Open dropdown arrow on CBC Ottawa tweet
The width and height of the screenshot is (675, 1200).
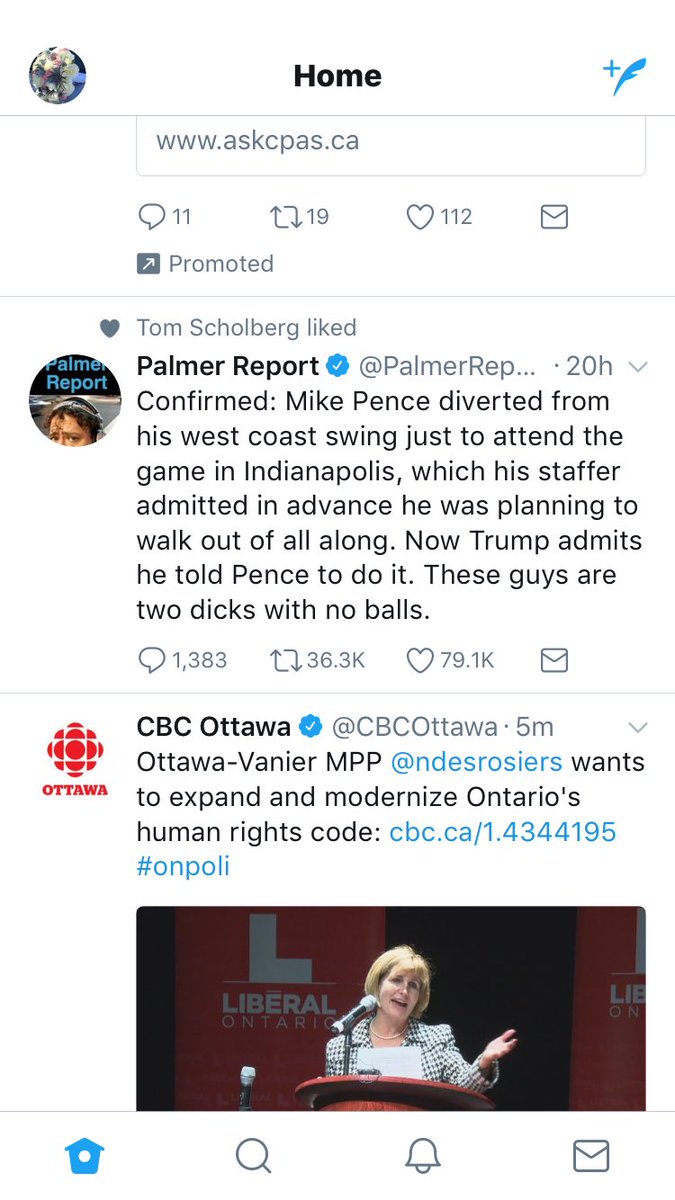pyautogui.click(x=637, y=727)
